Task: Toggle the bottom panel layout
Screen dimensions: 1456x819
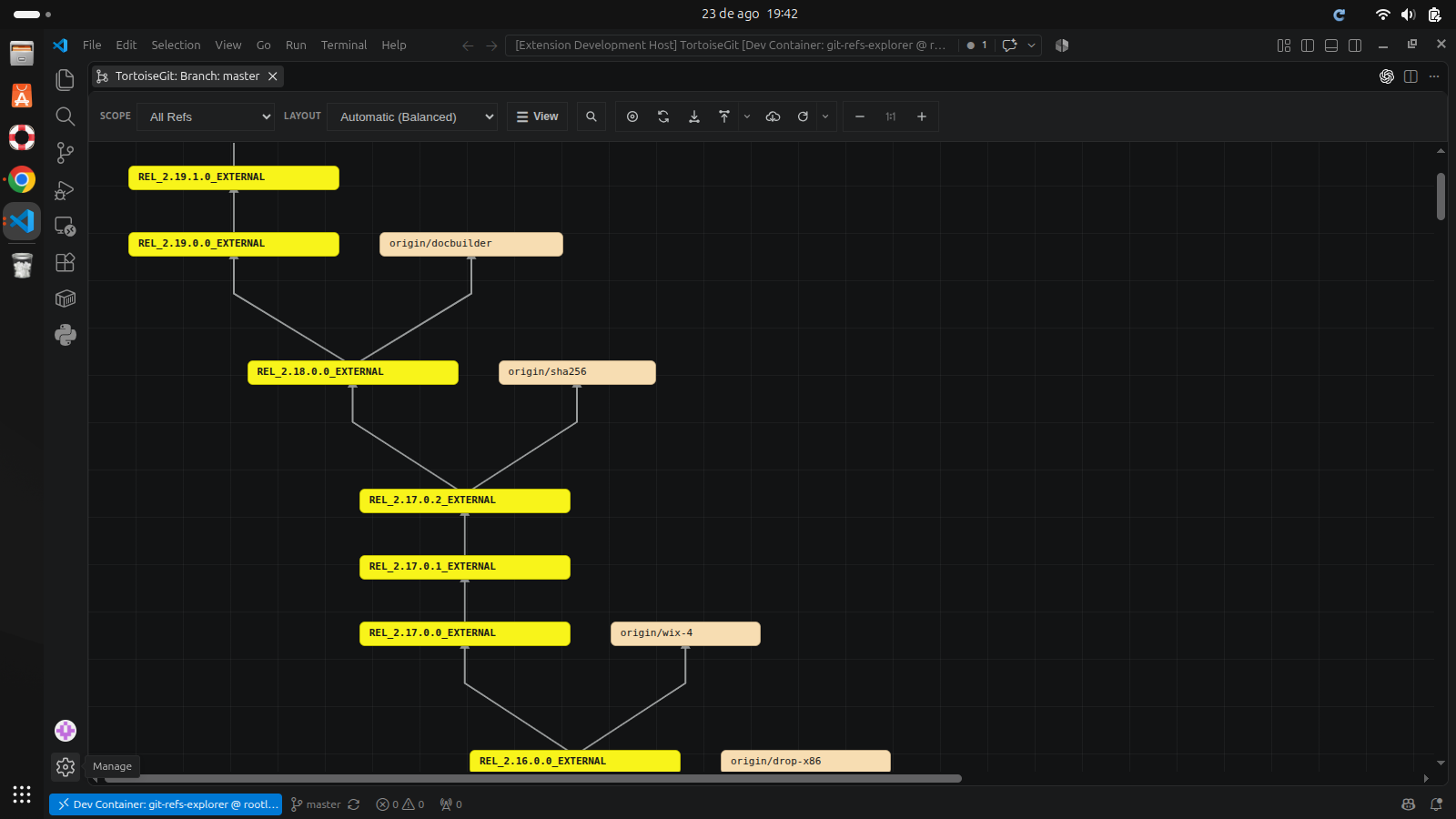Action: coord(1331,45)
